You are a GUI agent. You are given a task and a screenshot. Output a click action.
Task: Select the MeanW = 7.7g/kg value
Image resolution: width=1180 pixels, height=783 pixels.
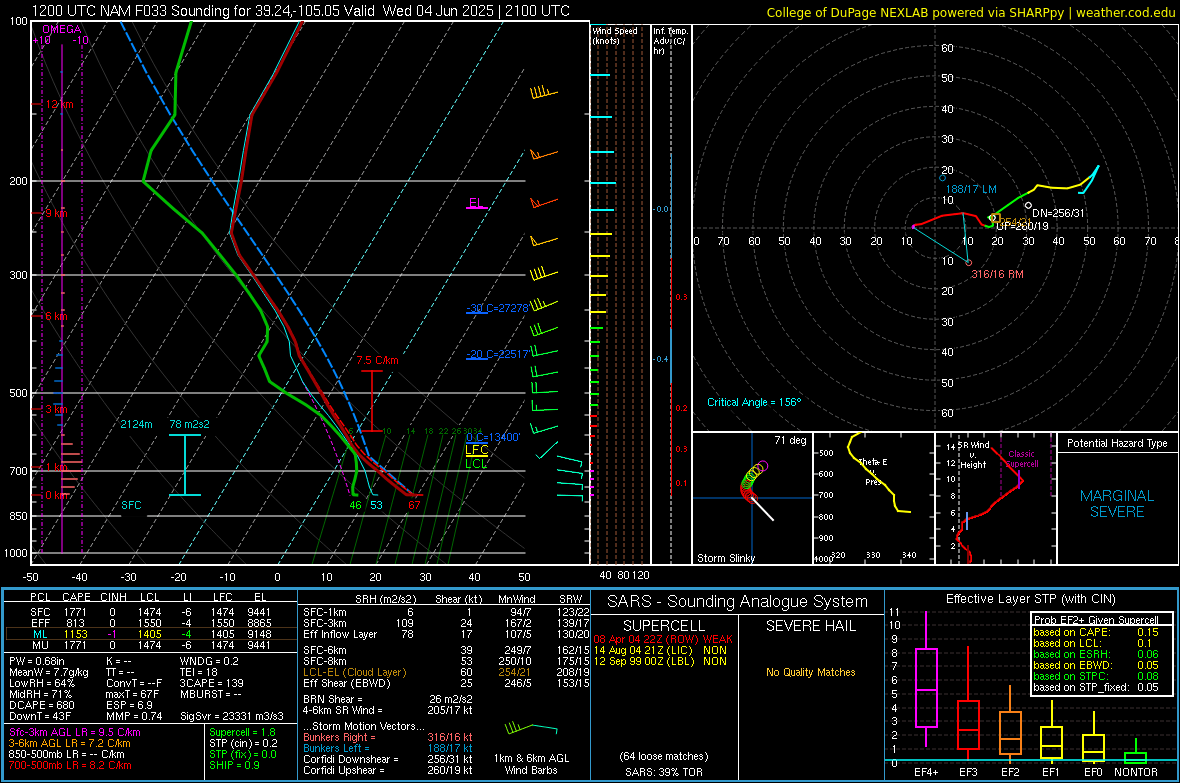[48, 672]
